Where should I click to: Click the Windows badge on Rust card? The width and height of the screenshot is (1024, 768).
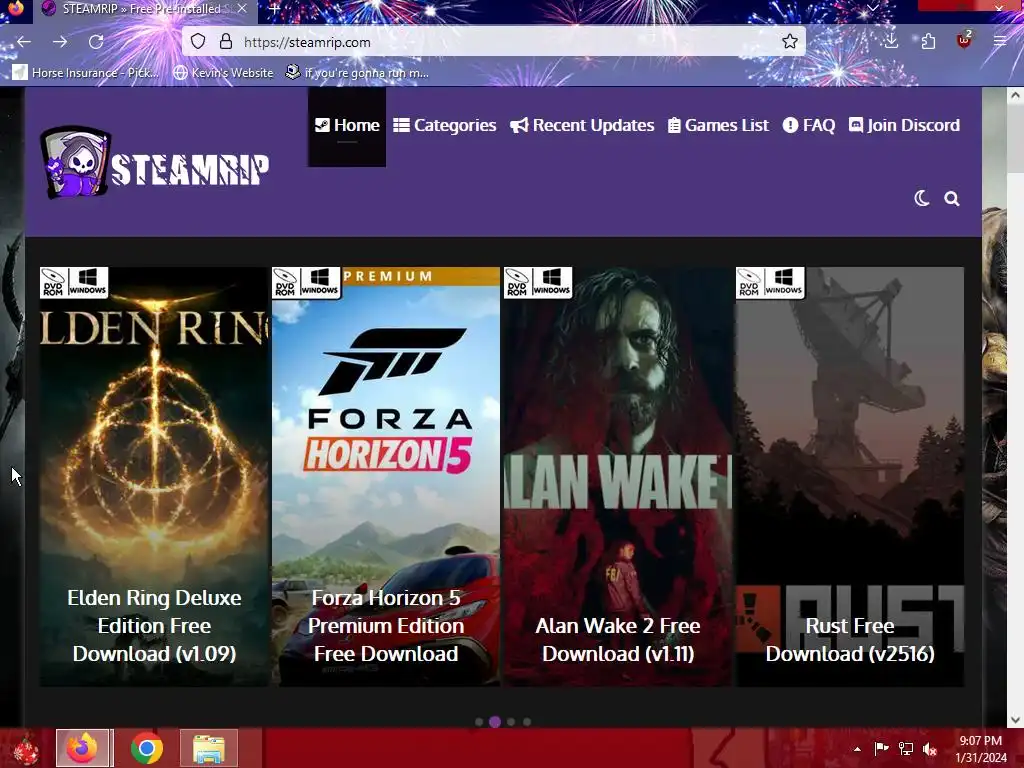click(x=784, y=282)
